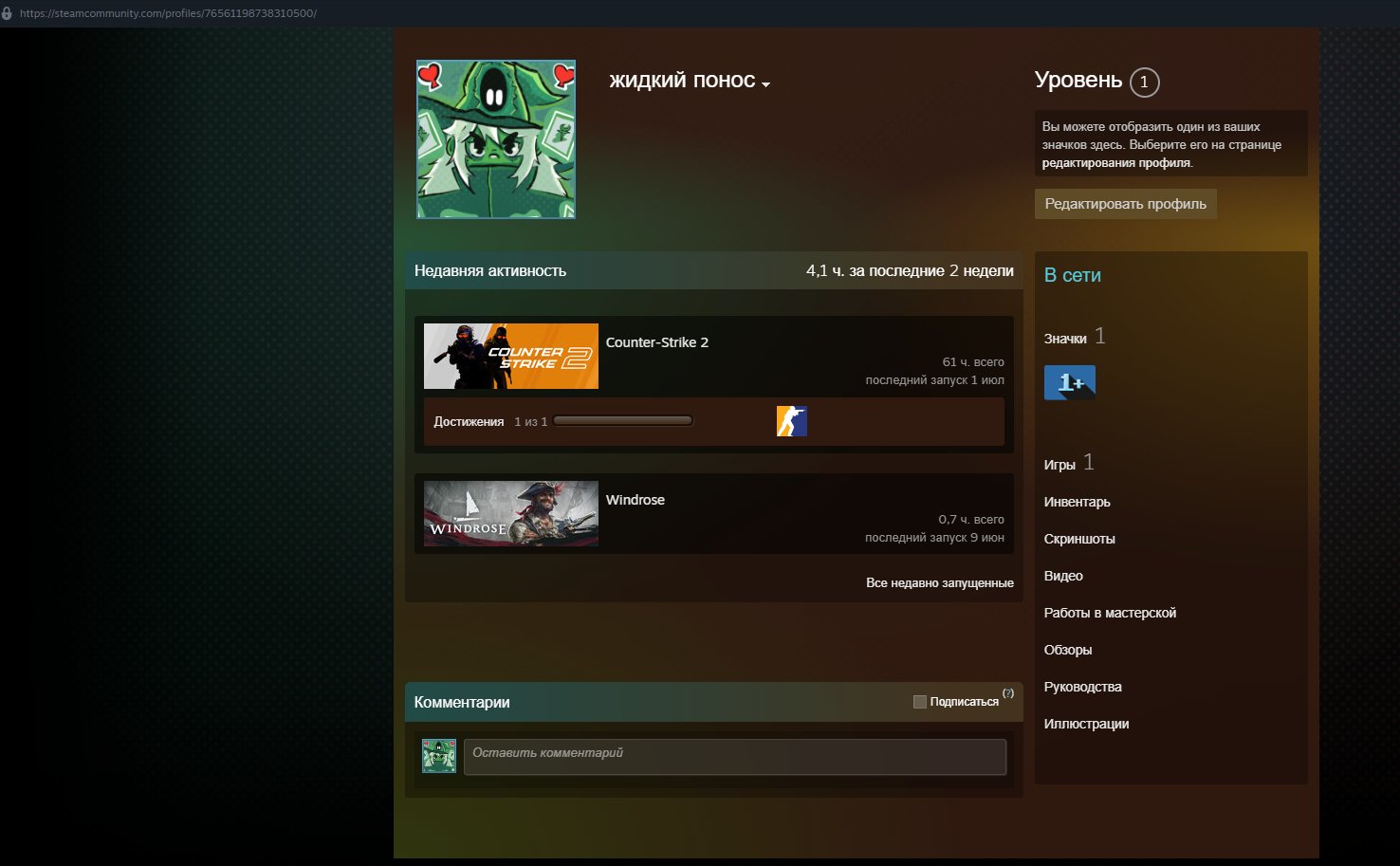
Task: Go to Обзоры reviews page
Action: [1068, 650]
